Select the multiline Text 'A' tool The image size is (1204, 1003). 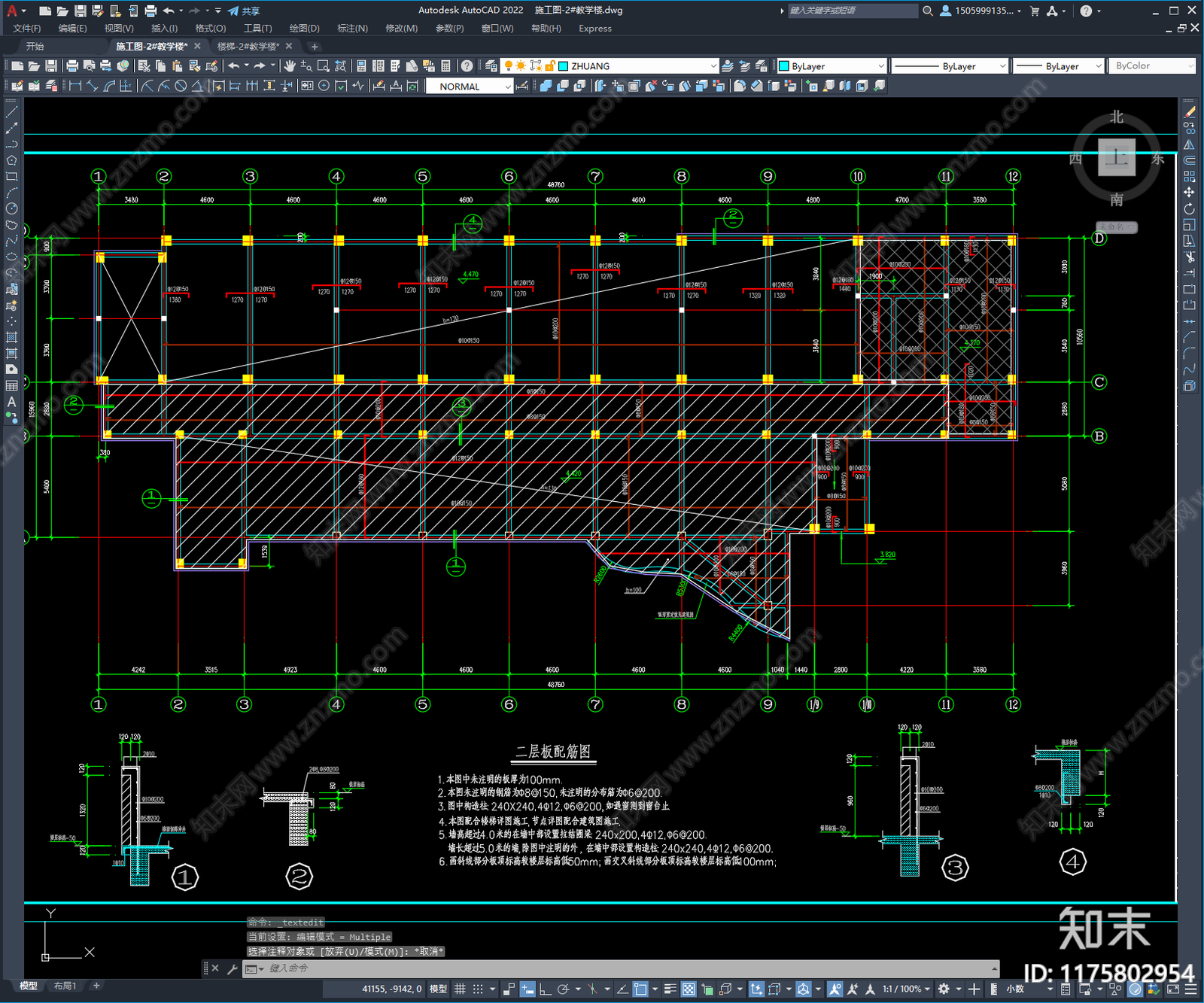tap(11, 402)
